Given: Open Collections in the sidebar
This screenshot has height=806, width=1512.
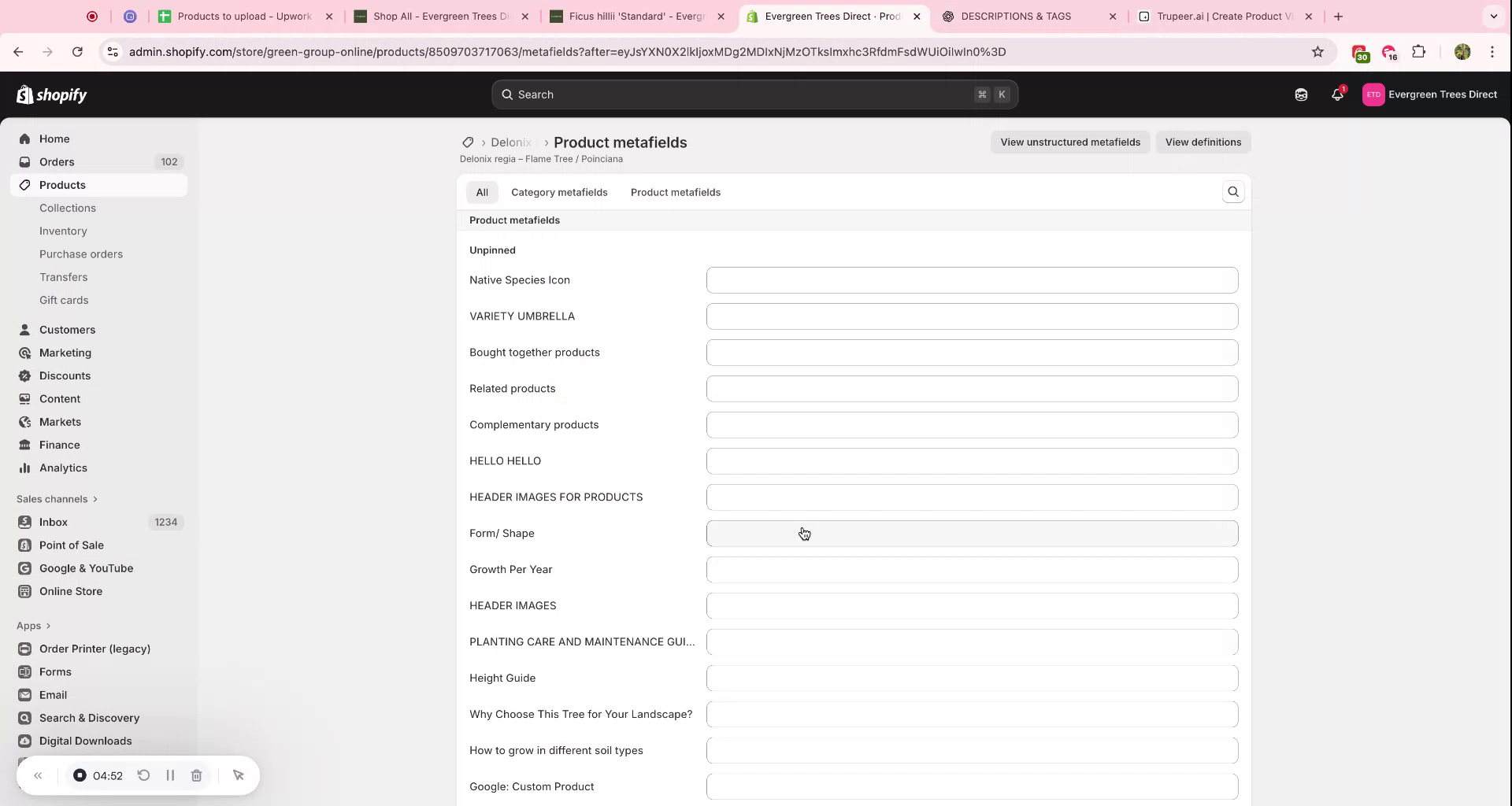Looking at the screenshot, I should pyautogui.click(x=68, y=208).
